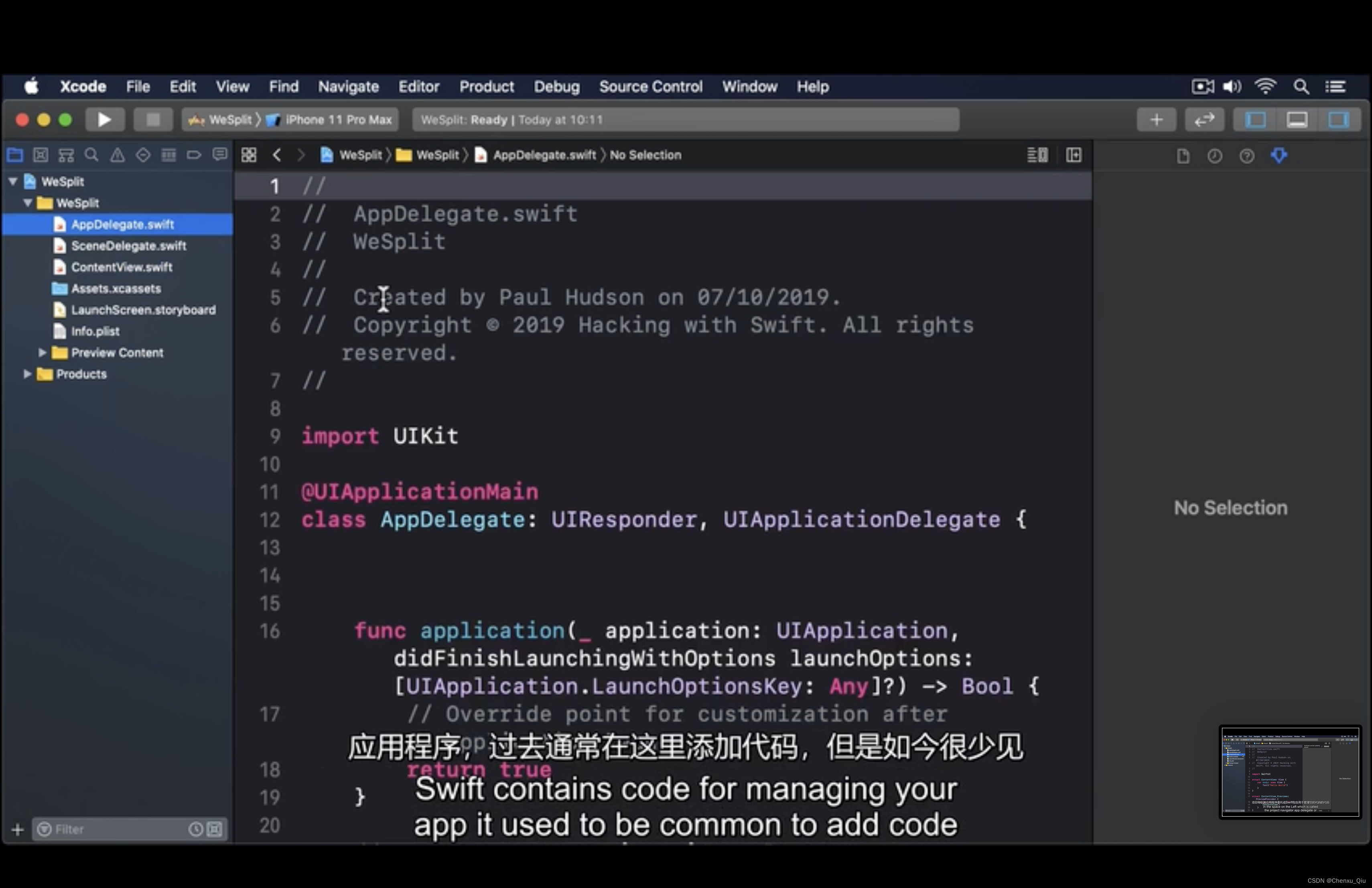Image resolution: width=1372 pixels, height=888 pixels.
Task: Toggle the debug area visibility
Action: point(1297,120)
